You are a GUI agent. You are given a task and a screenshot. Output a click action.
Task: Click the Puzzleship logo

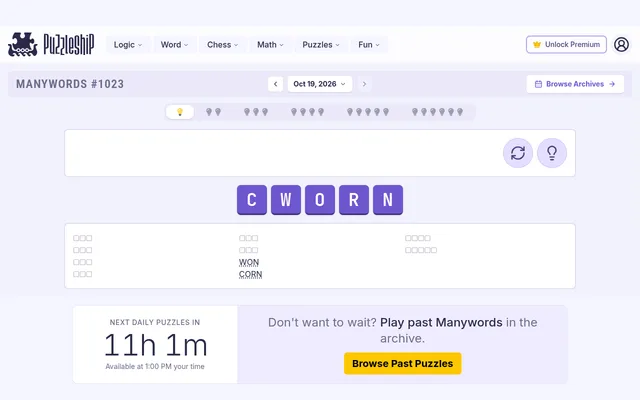(51, 44)
